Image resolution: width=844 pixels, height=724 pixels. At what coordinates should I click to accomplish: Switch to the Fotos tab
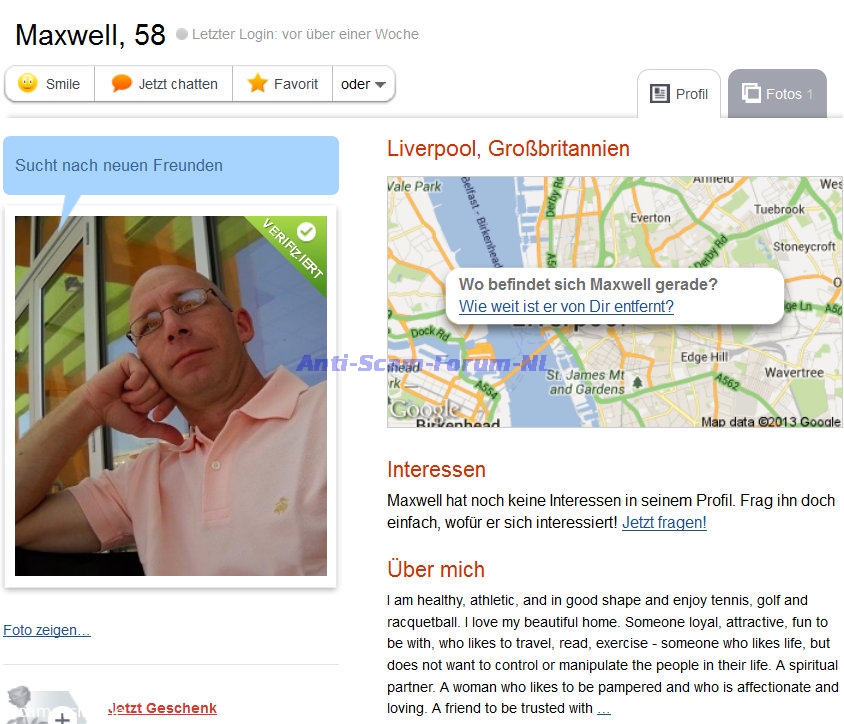(x=777, y=94)
